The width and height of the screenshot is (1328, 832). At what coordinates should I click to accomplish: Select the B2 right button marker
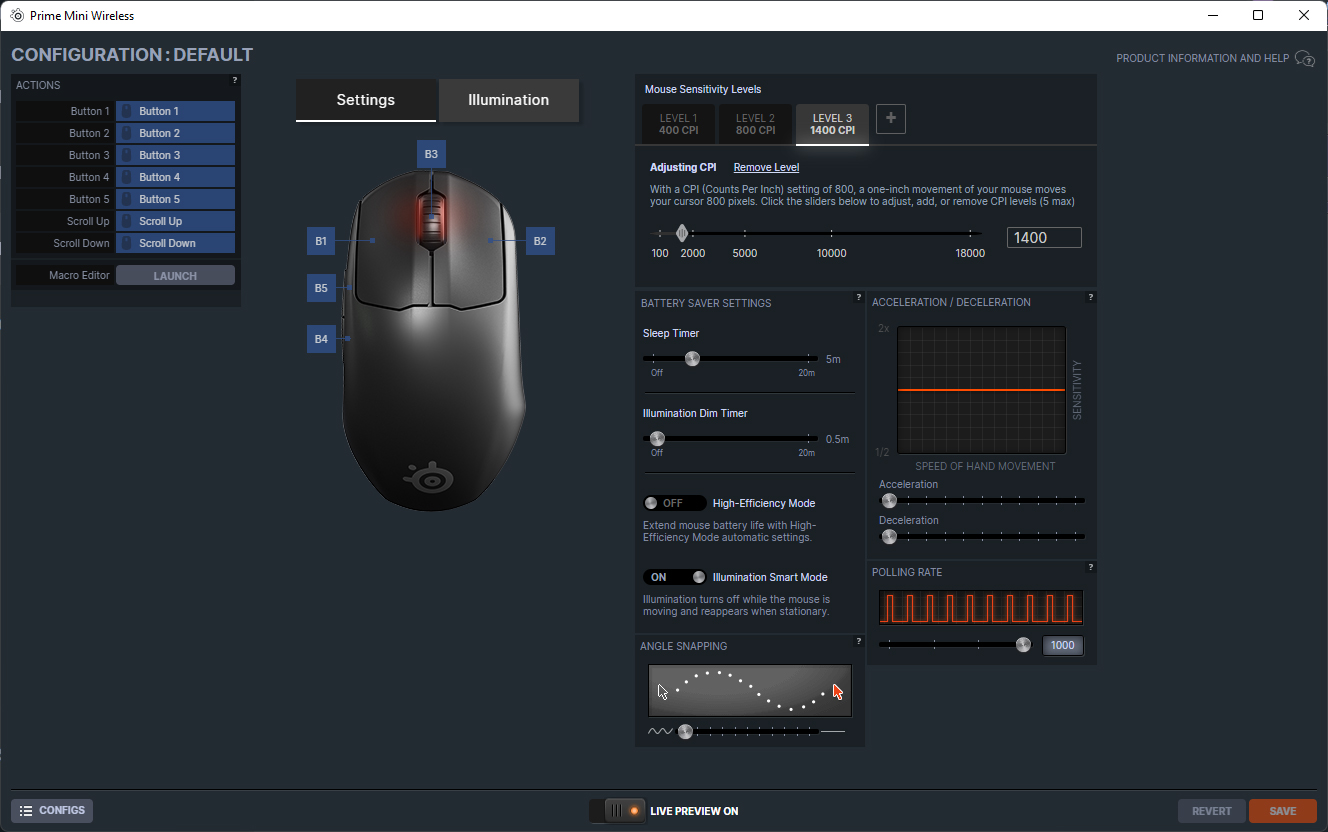click(x=540, y=241)
